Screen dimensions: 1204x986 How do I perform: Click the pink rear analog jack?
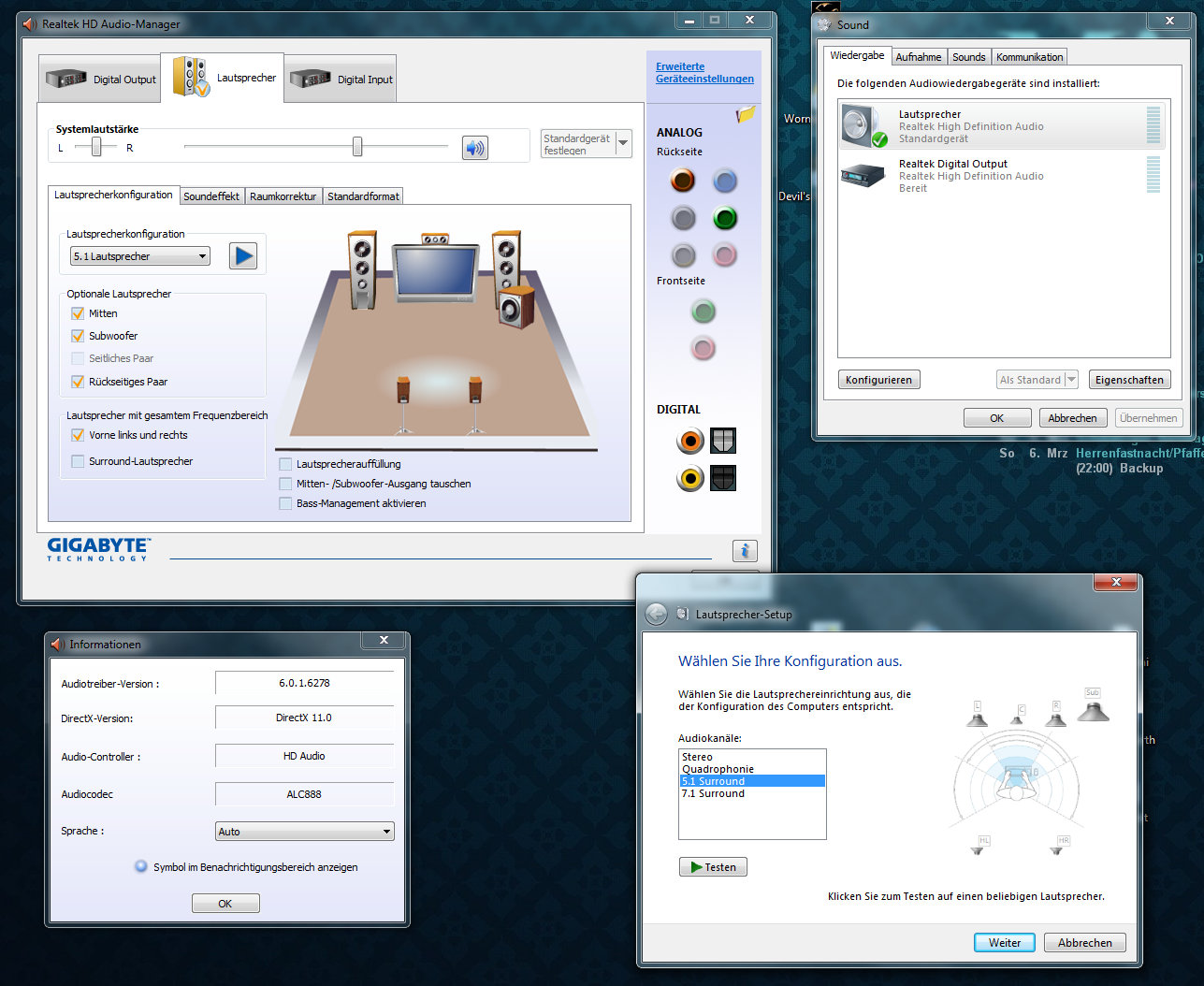(x=724, y=254)
